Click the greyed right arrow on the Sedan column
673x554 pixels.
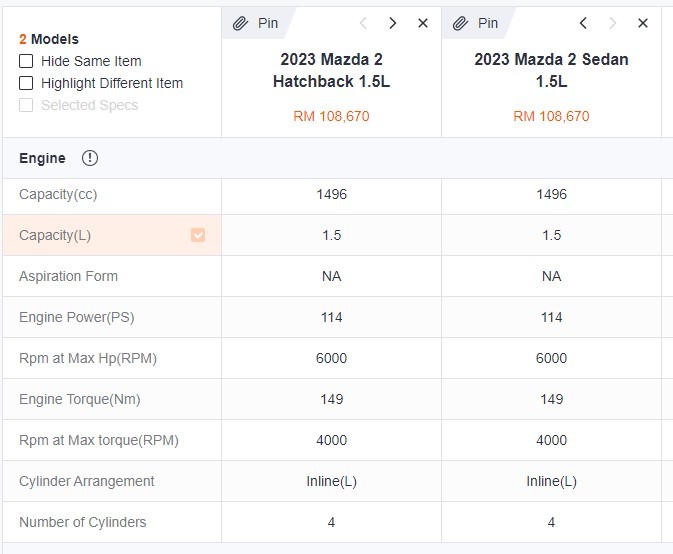coord(612,23)
